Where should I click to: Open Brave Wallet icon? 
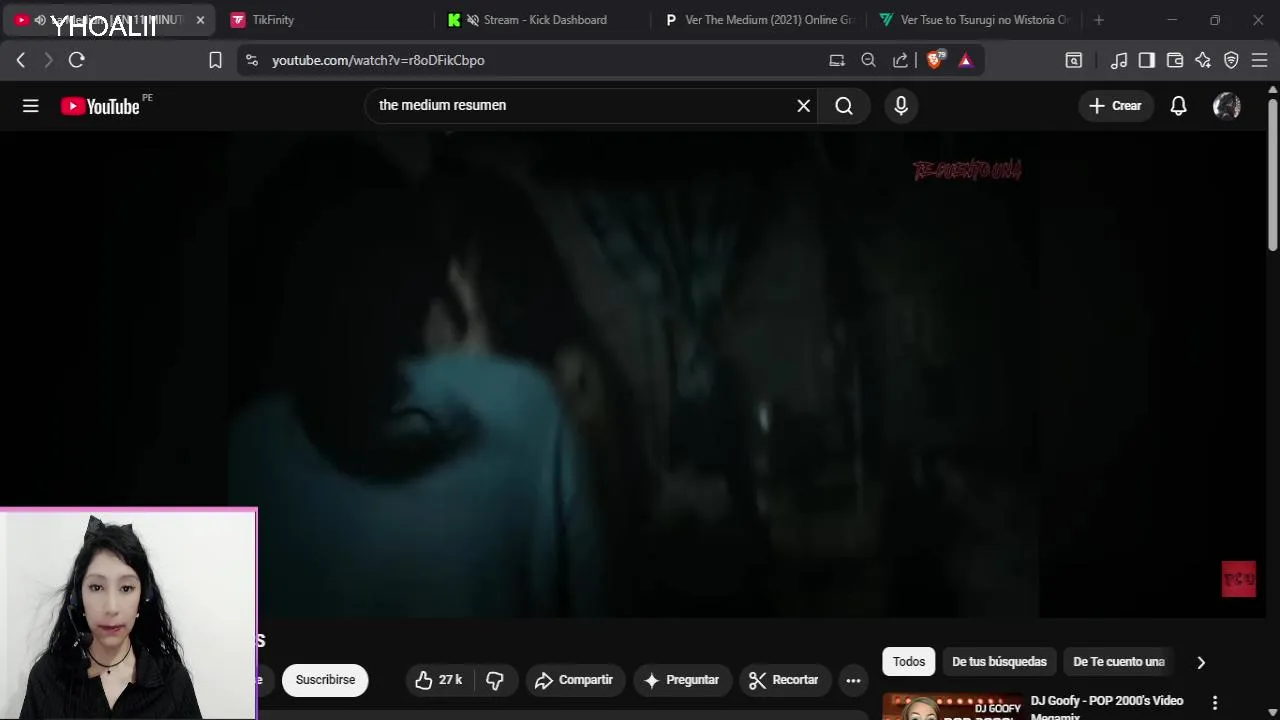[1175, 60]
